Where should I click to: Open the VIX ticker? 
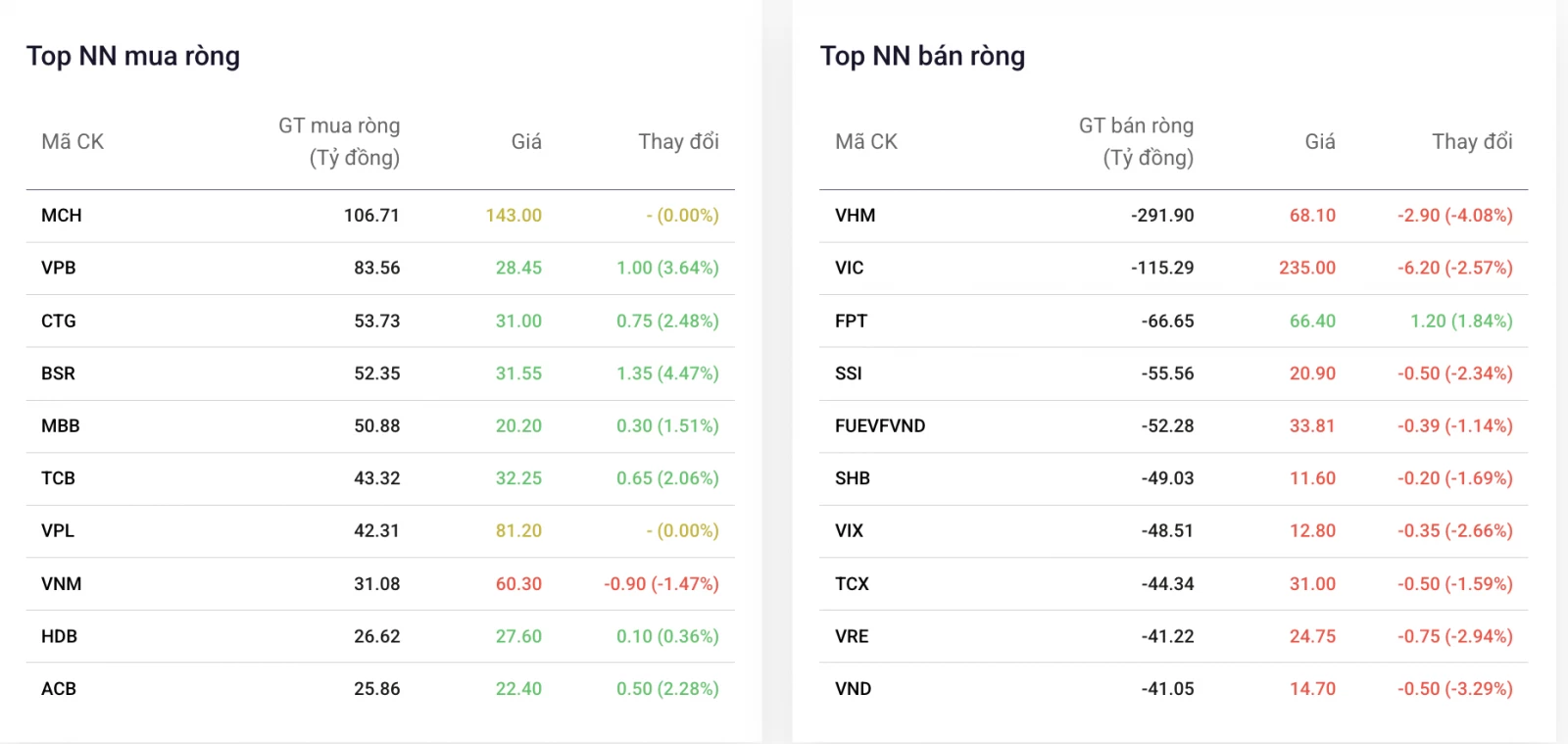click(x=850, y=530)
